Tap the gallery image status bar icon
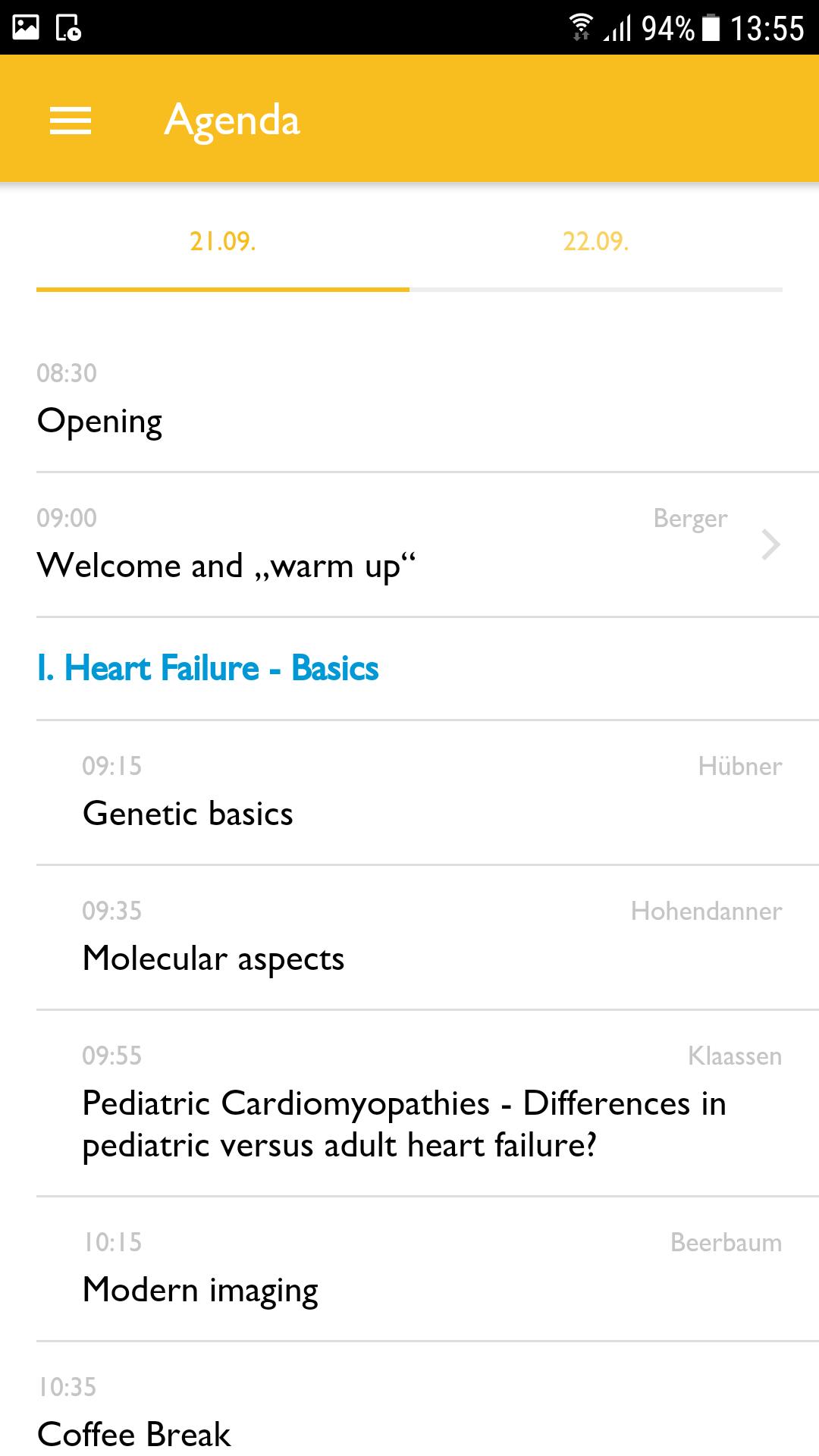819x1456 pixels. point(26,27)
